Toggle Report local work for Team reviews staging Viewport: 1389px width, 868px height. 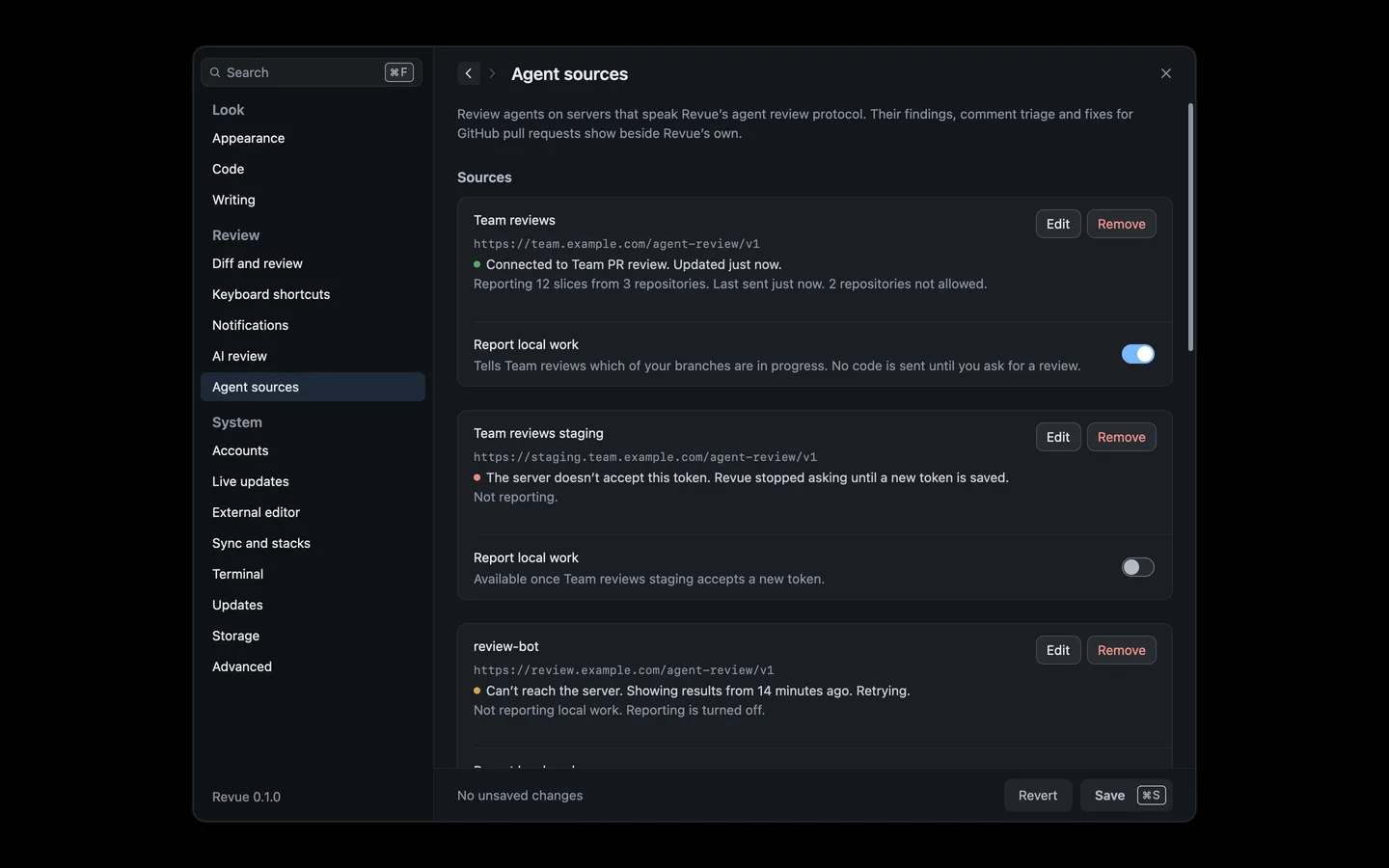pyautogui.click(x=1138, y=567)
